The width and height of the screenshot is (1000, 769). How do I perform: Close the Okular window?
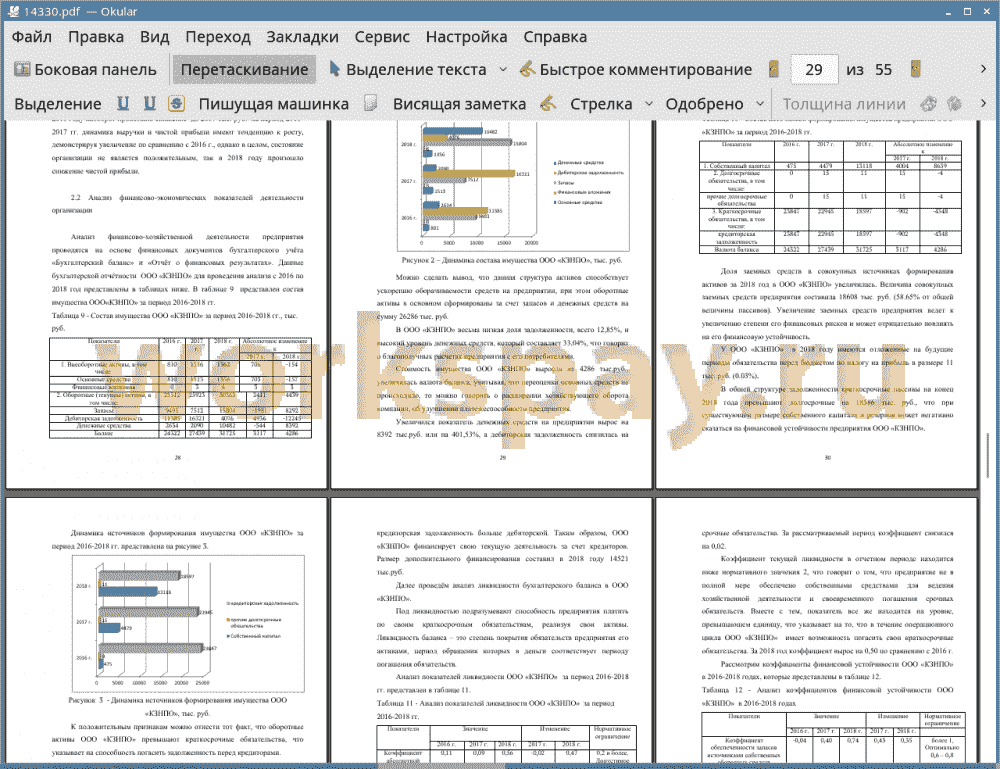coord(987,11)
